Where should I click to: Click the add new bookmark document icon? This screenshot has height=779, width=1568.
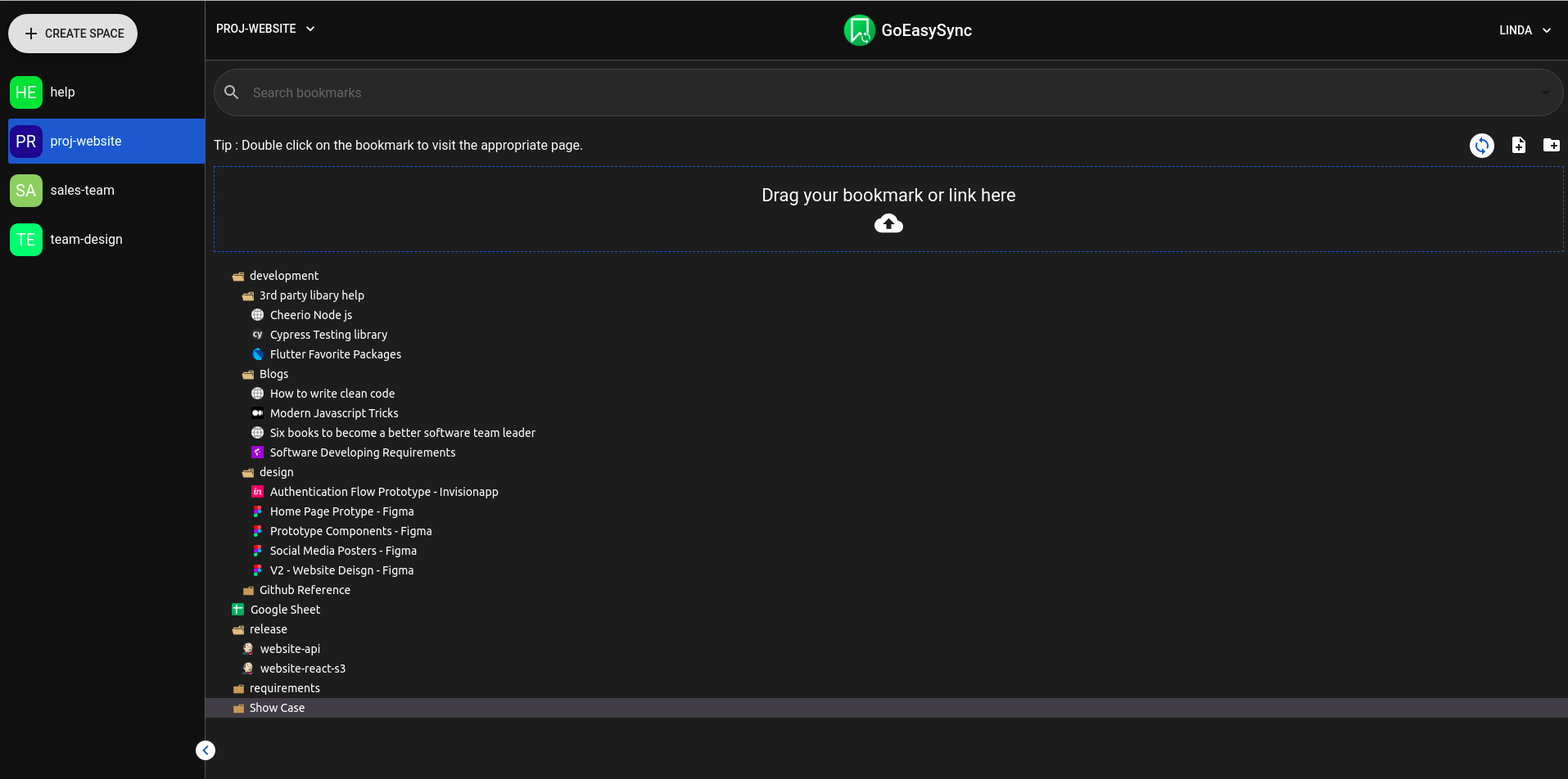point(1518,145)
